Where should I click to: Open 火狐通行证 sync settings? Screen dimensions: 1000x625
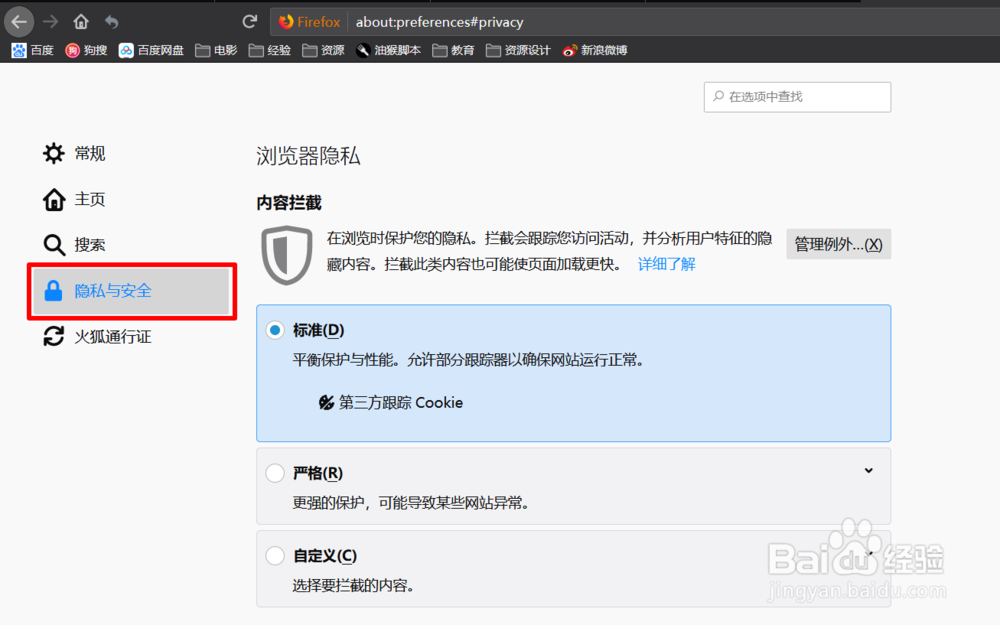click(x=103, y=336)
